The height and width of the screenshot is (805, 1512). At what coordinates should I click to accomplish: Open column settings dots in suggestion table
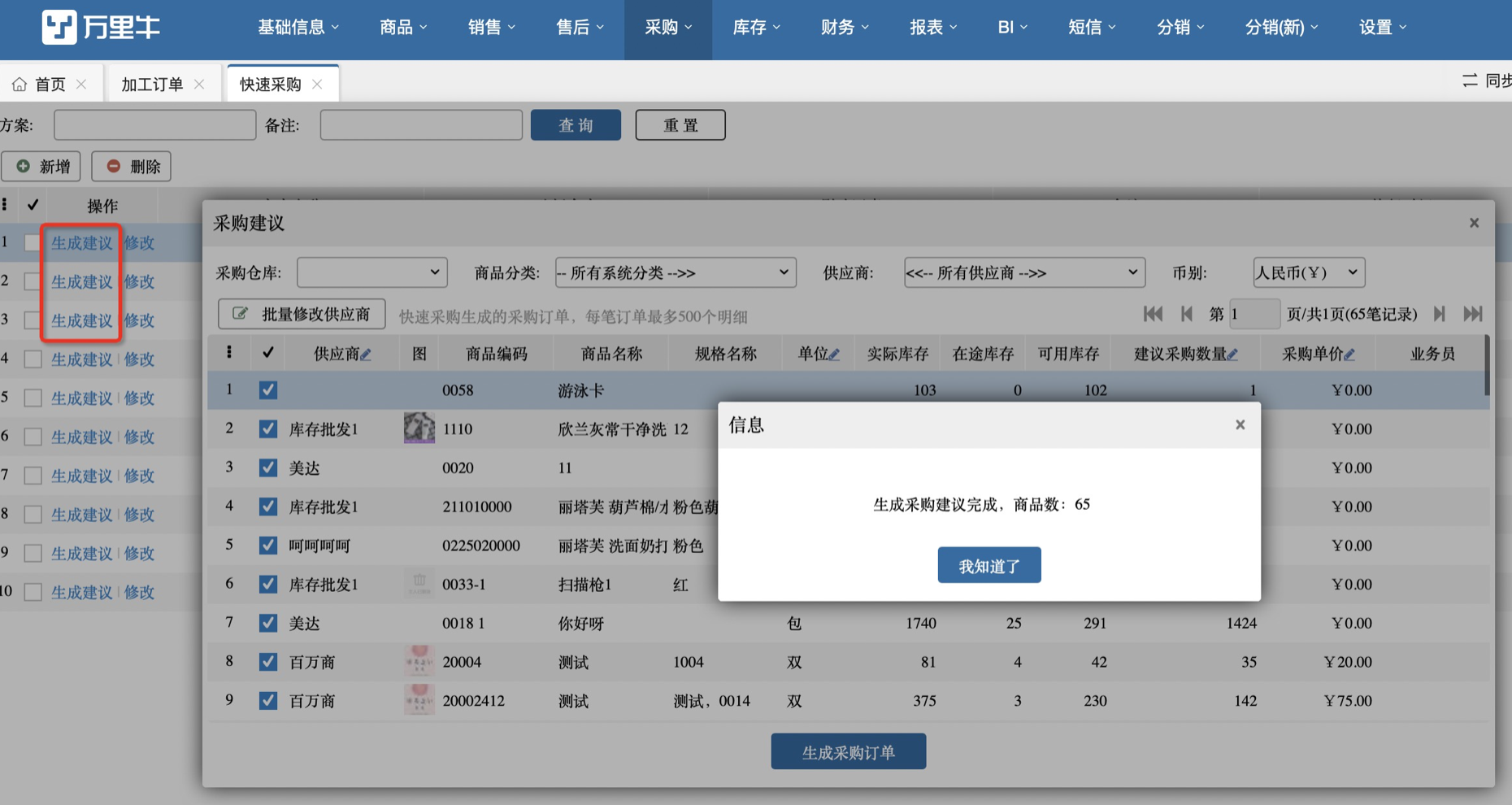coord(229,352)
